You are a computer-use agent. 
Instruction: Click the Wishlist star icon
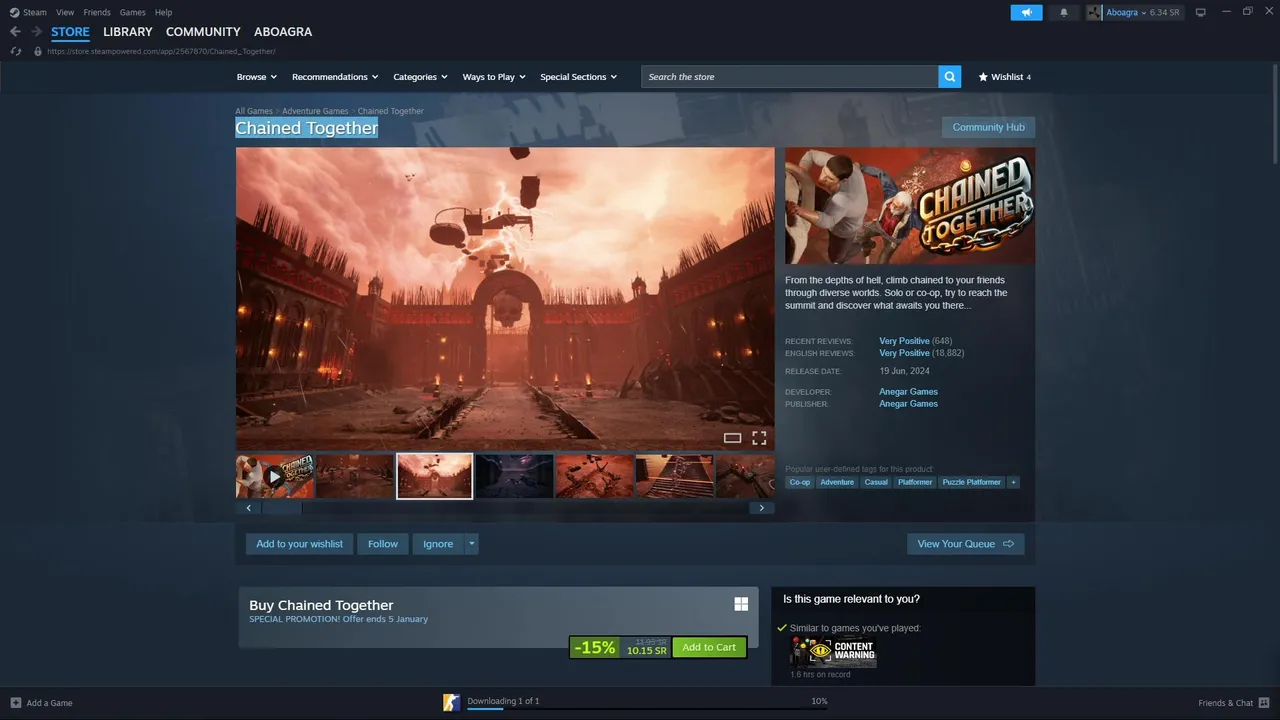[x=983, y=77]
